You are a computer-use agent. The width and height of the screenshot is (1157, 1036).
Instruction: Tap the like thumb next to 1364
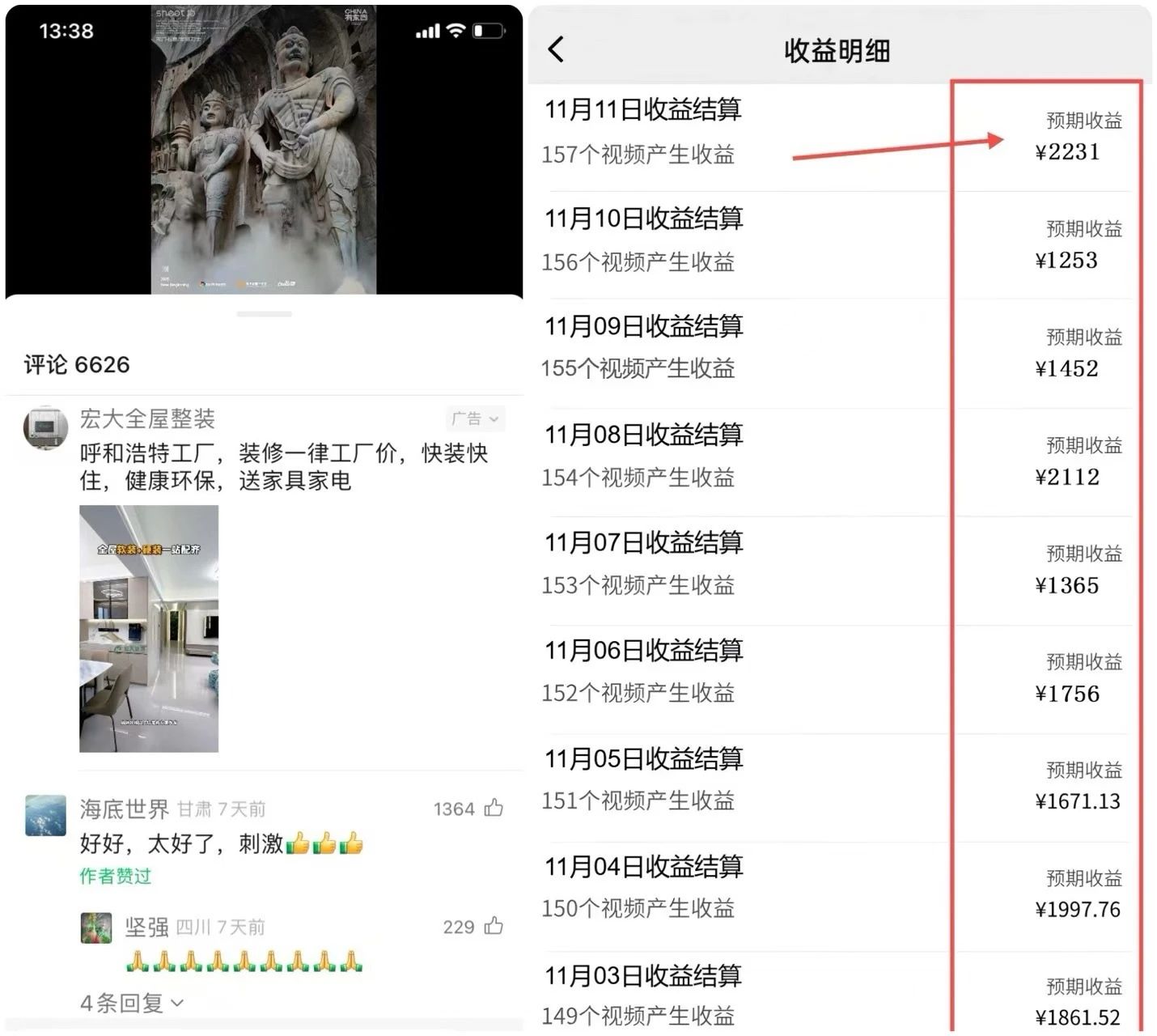(x=495, y=808)
